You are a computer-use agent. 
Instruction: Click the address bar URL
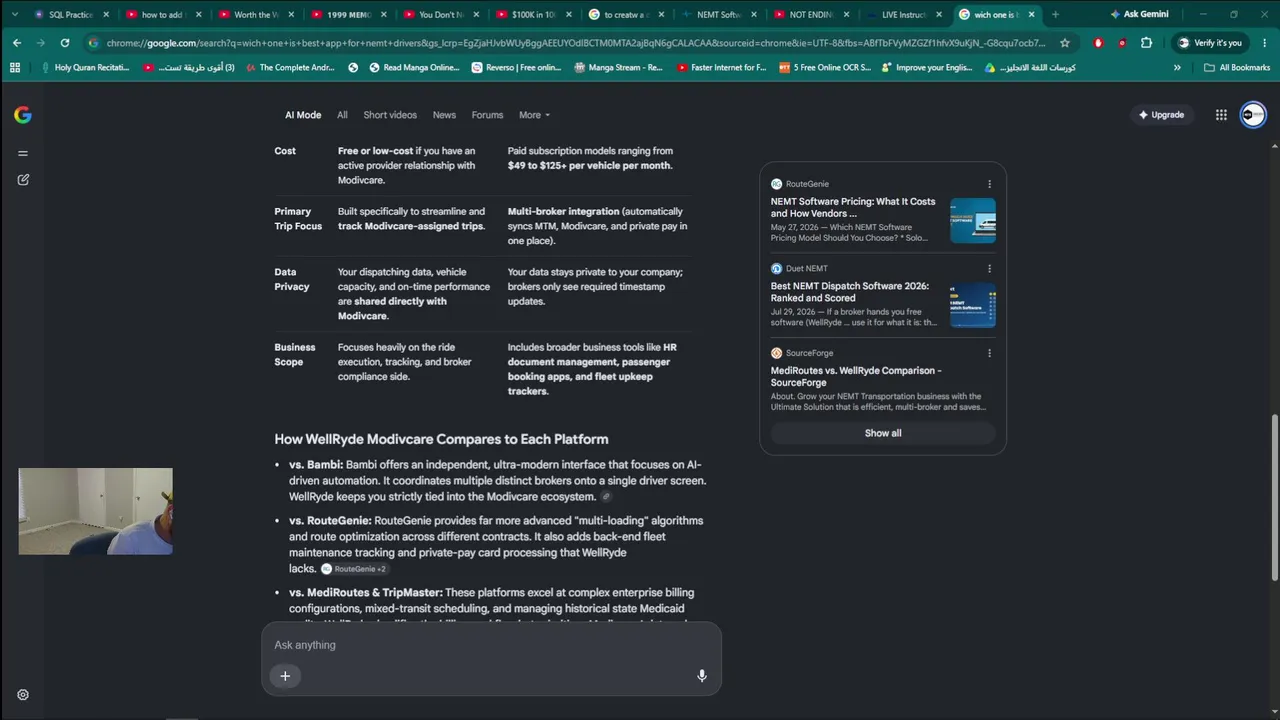(x=576, y=43)
